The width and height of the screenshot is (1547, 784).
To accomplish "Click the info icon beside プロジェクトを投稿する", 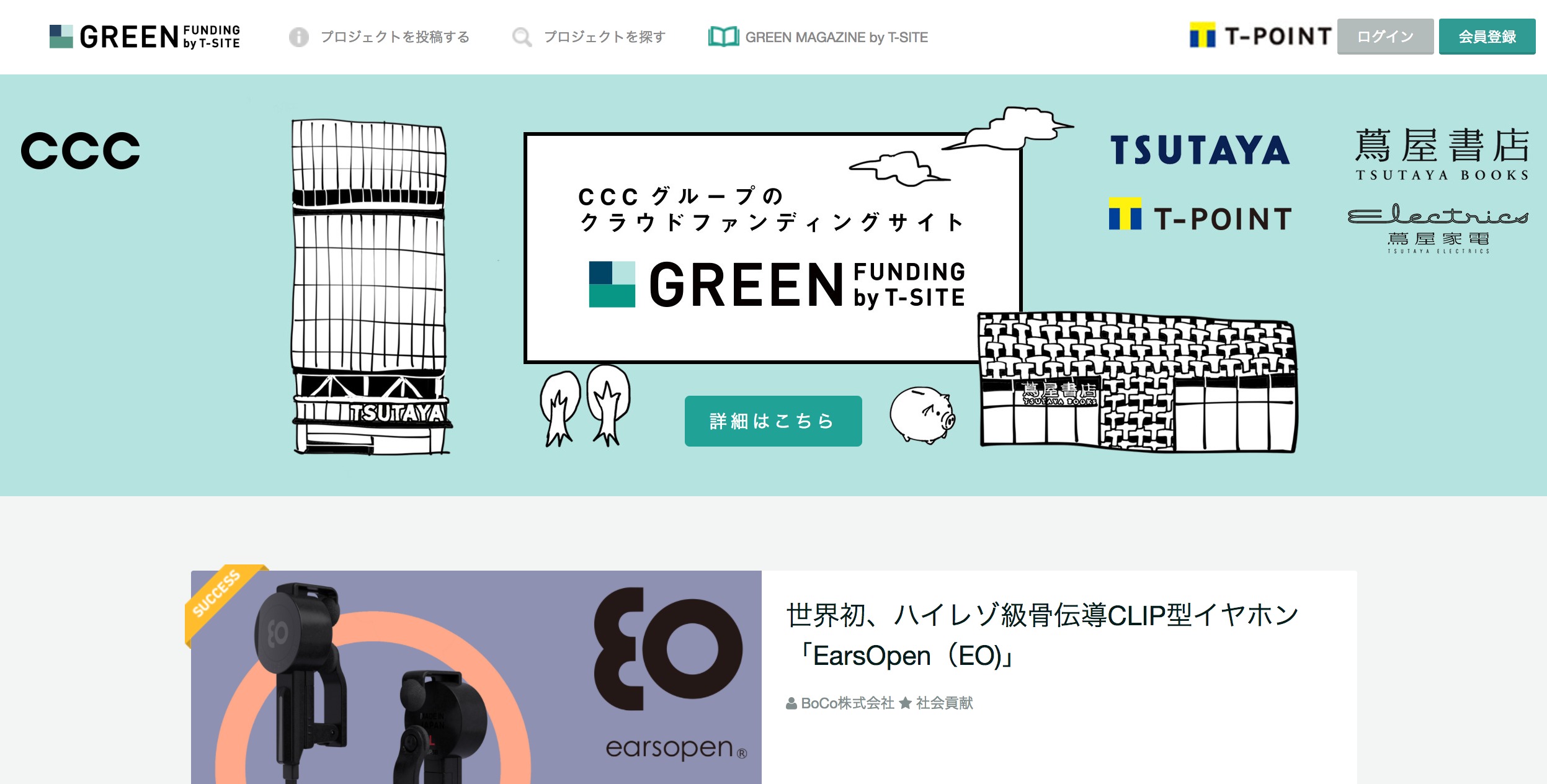I will coord(298,37).
